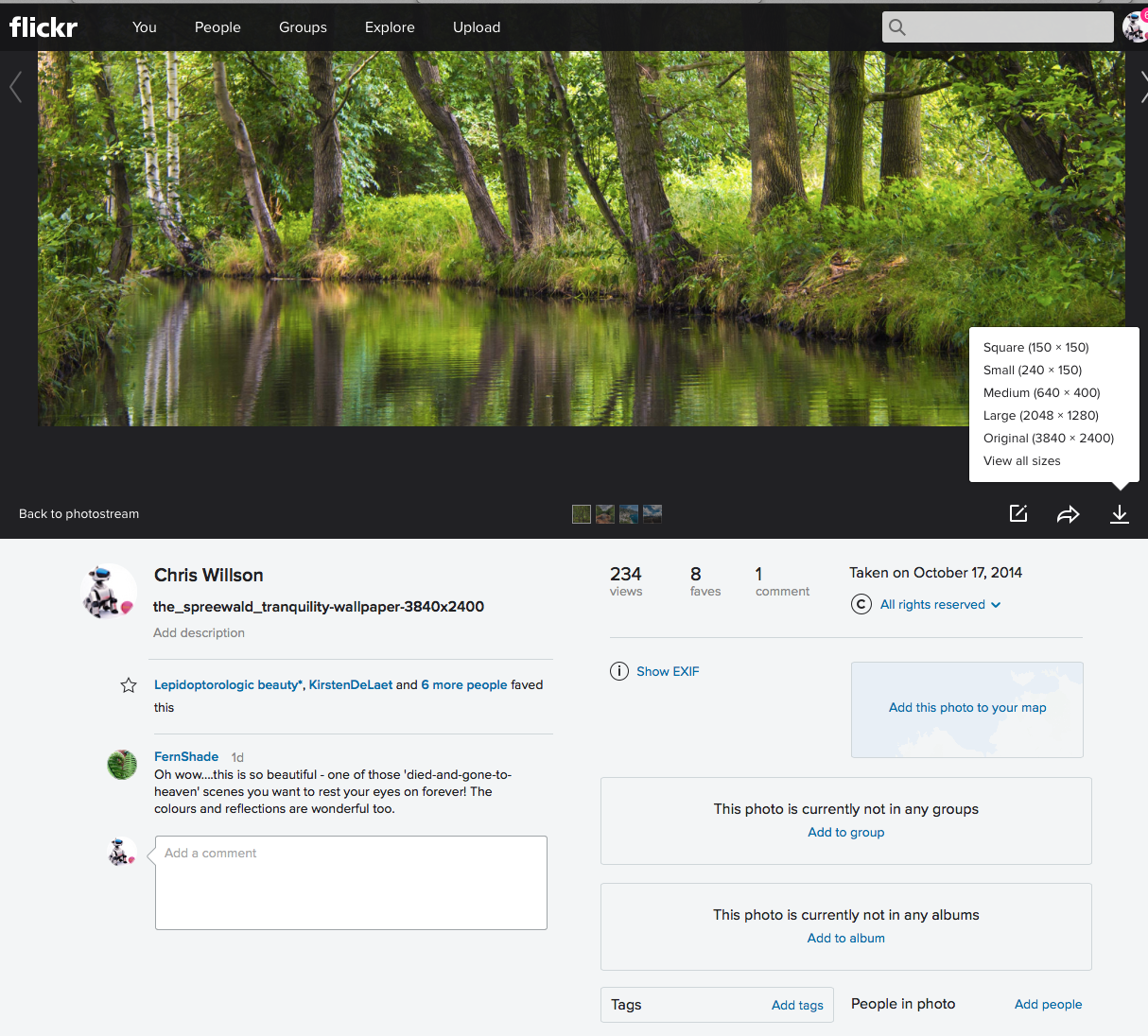Click the download arrow icon
This screenshot has width=1148, height=1036.
click(1119, 513)
